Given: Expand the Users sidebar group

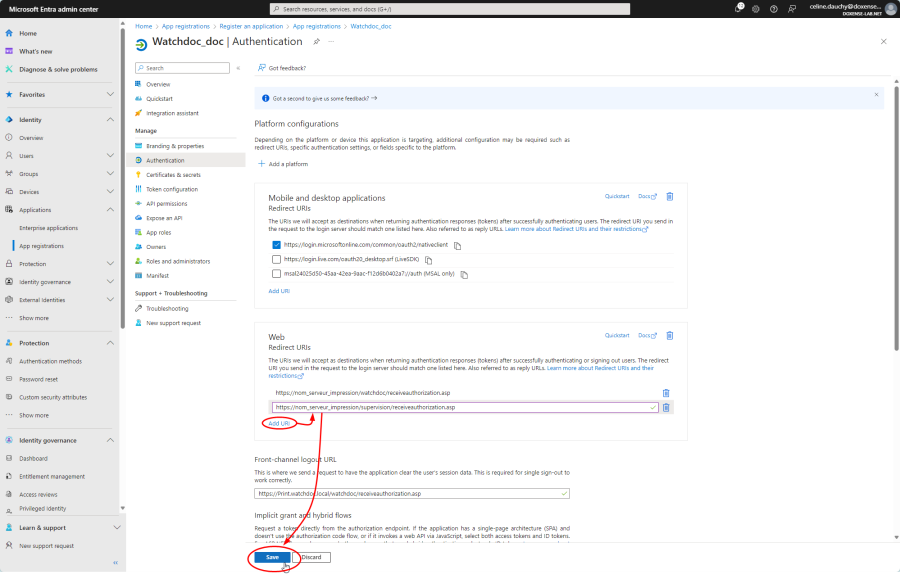Looking at the screenshot, I should point(110,156).
